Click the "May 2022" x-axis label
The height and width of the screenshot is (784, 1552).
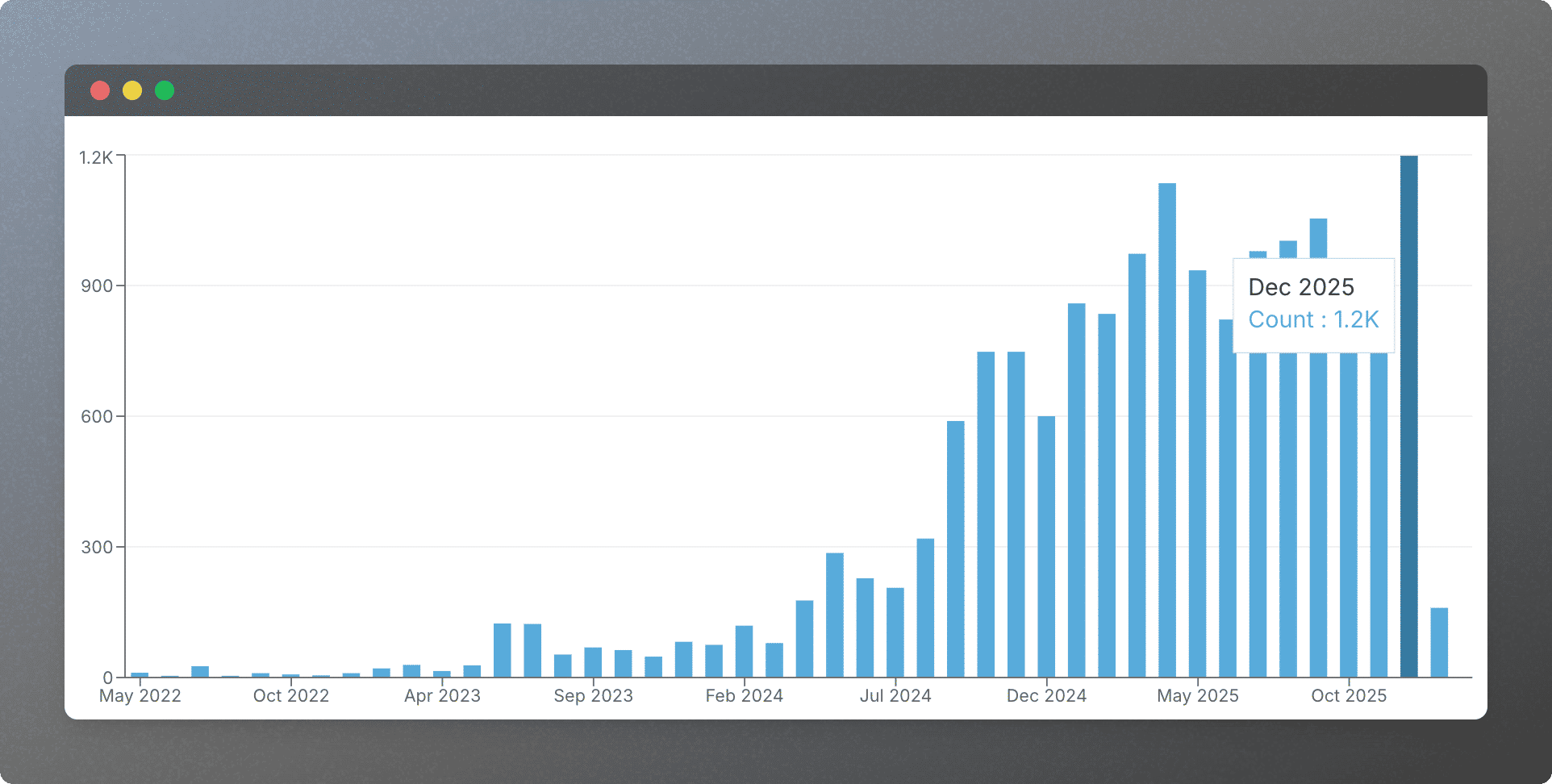[x=140, y=695]
